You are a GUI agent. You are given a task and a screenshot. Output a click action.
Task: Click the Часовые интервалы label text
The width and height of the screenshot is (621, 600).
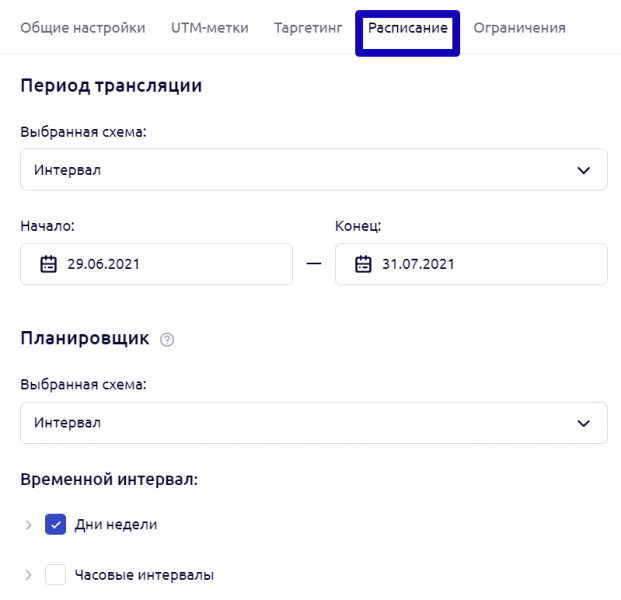tap(144, 575)
